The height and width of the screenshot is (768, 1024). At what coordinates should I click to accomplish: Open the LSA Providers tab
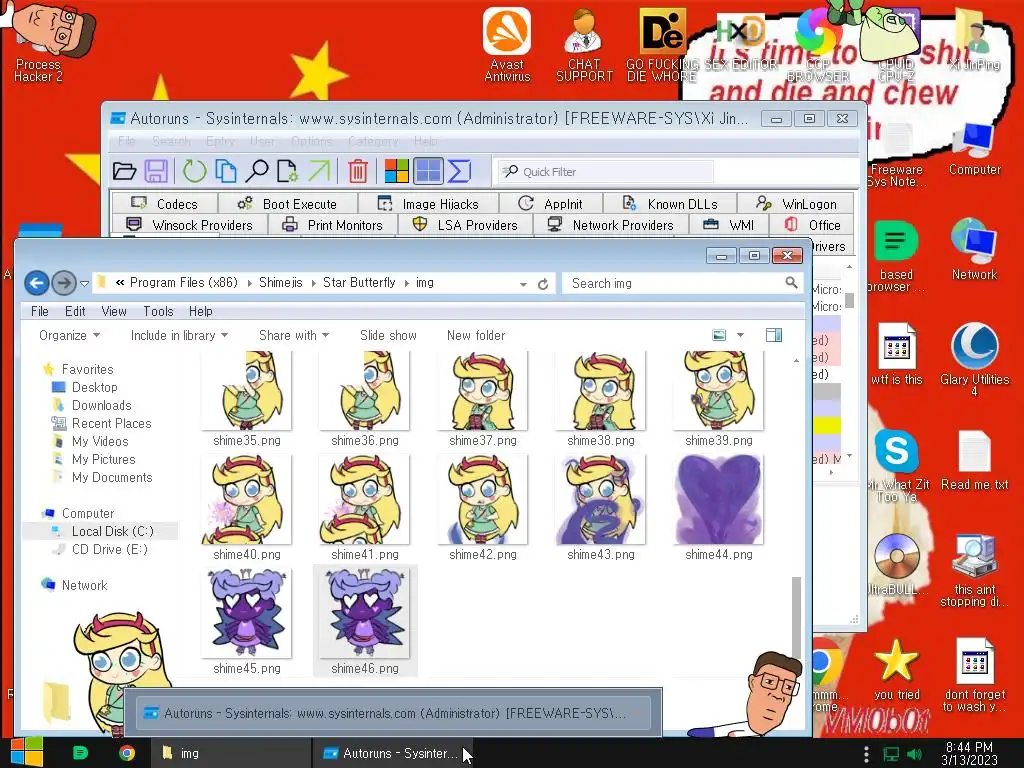pos(465,225)
